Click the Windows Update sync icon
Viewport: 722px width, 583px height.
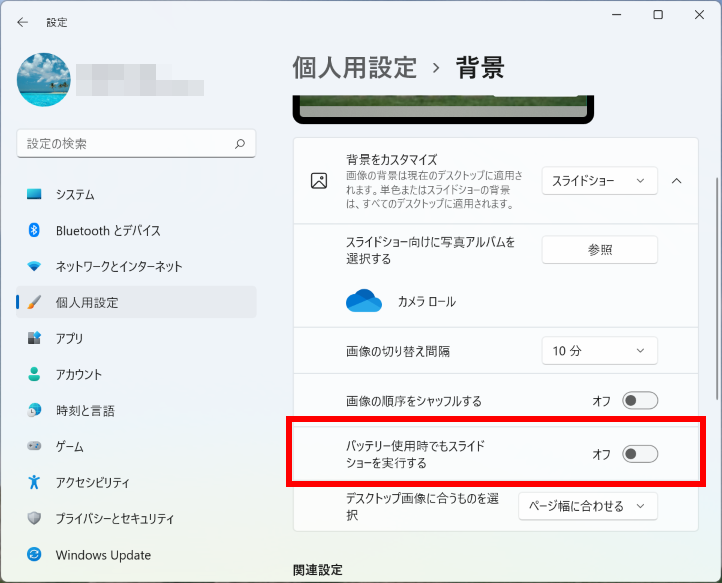point(34,554)
